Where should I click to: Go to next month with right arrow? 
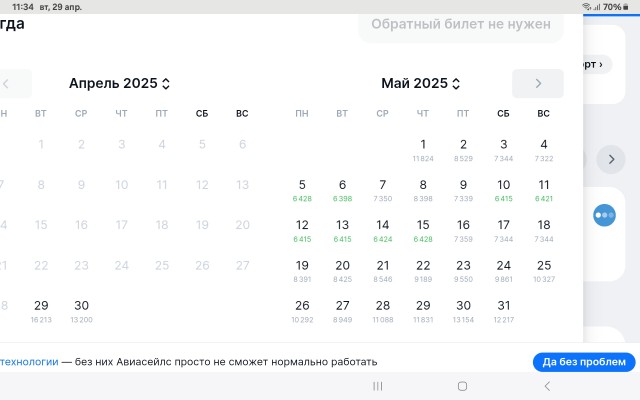point(538,84)
